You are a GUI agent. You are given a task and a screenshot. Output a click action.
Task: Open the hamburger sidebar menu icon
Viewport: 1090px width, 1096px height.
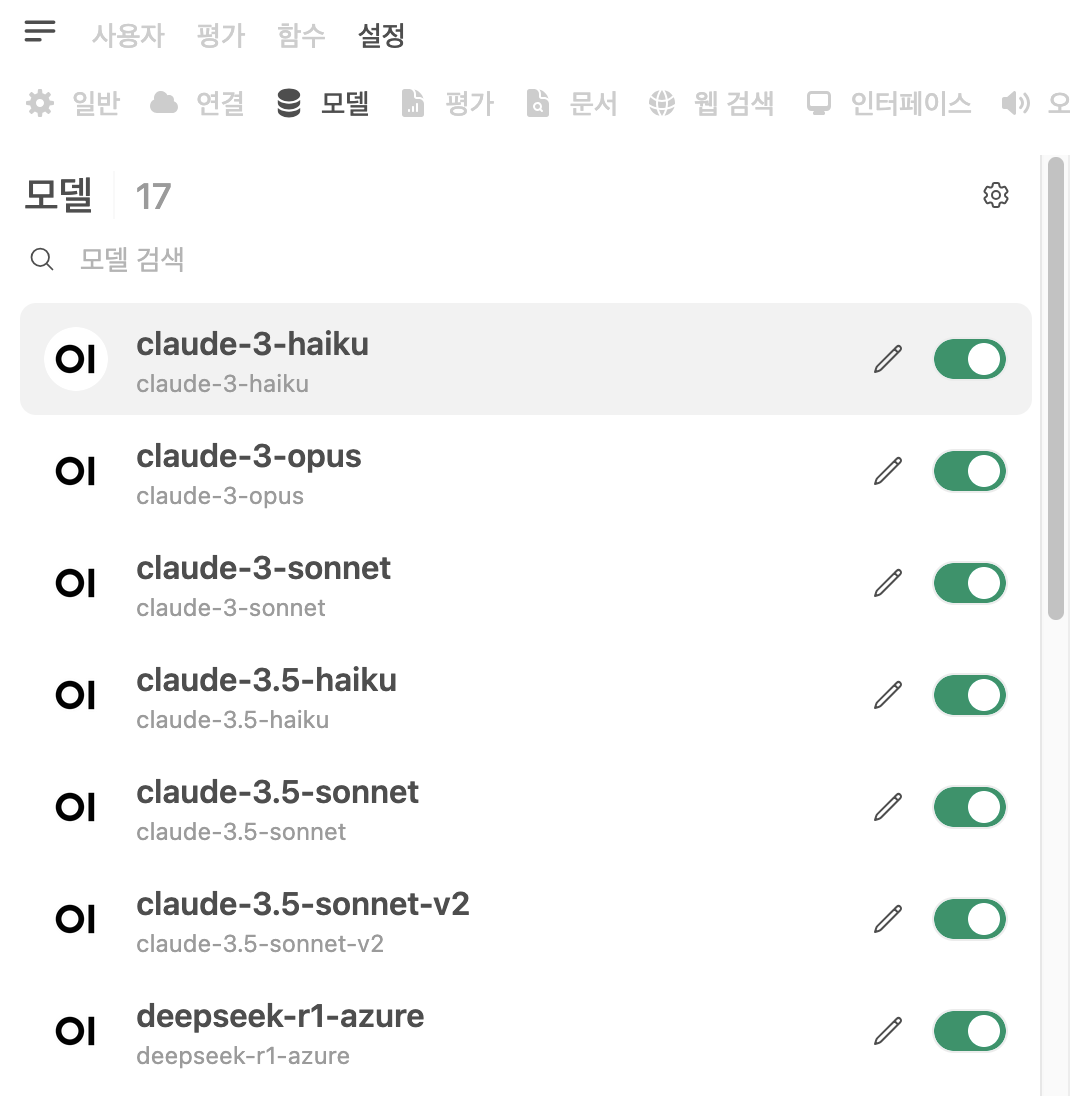point(40,31)
